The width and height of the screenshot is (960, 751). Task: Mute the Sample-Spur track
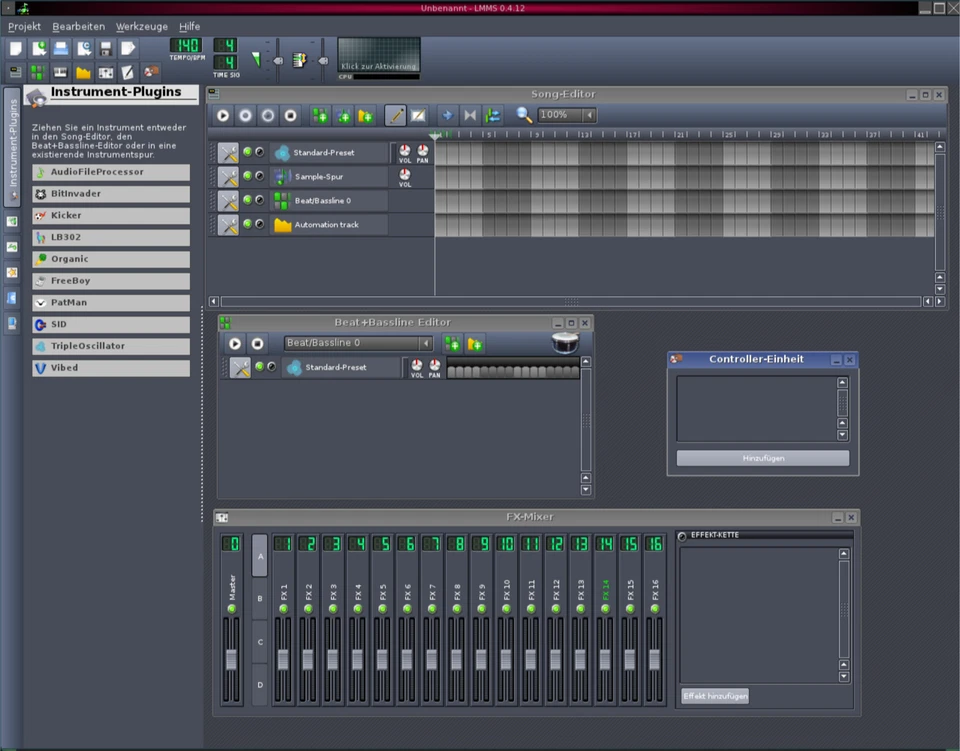[x=247, y=176]
